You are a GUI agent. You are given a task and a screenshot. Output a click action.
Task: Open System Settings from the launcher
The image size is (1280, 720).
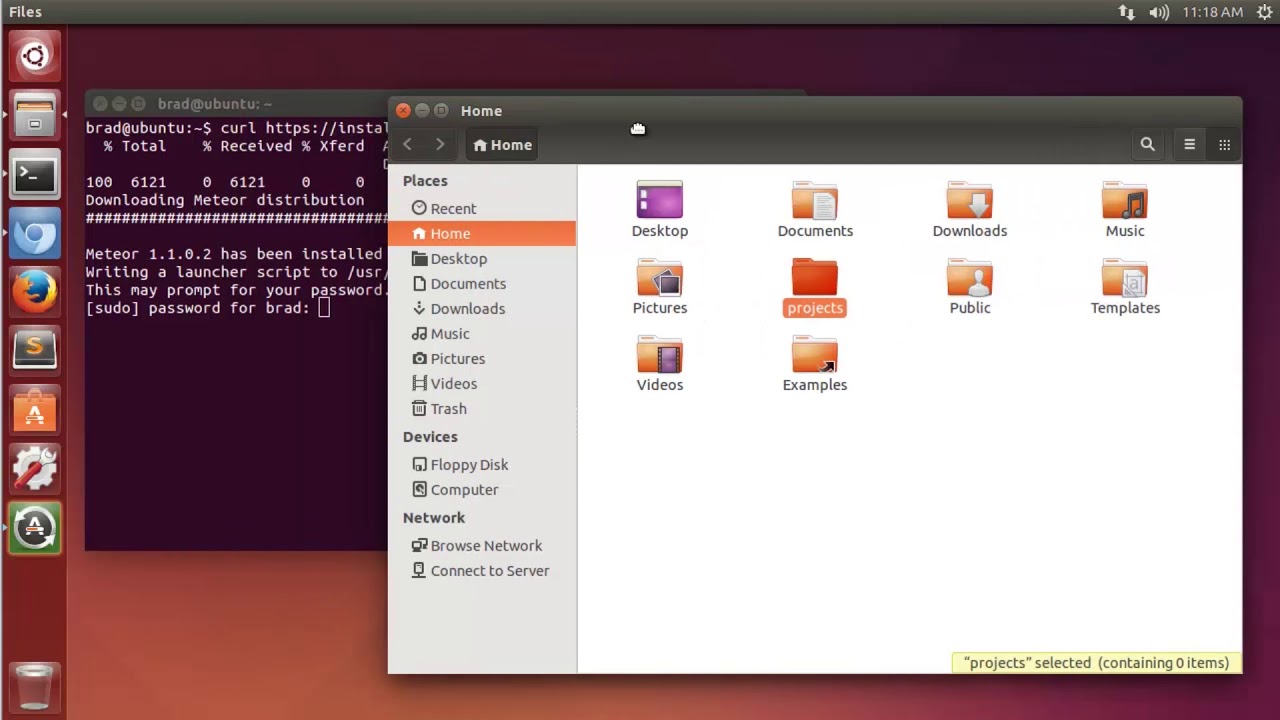35,469
